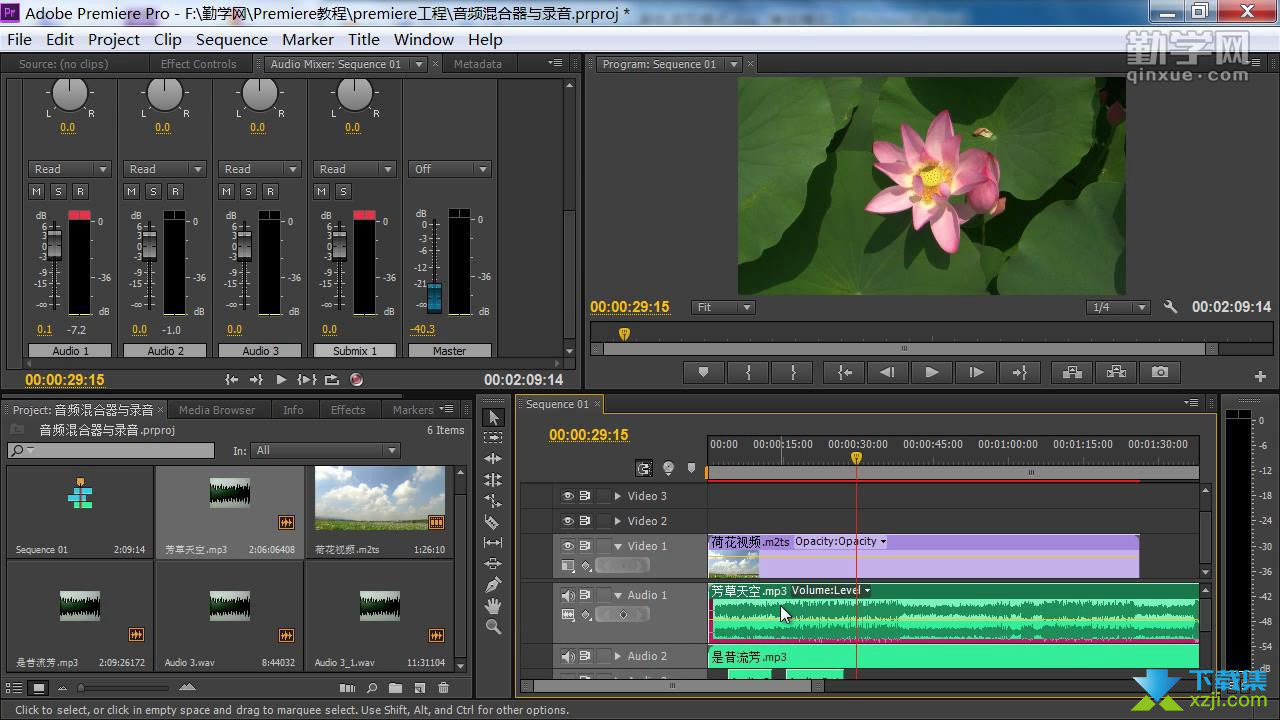Enable record on Audio 1 mixer channel
Screen dimensions: 1280x720
click(x=81, y=192)
